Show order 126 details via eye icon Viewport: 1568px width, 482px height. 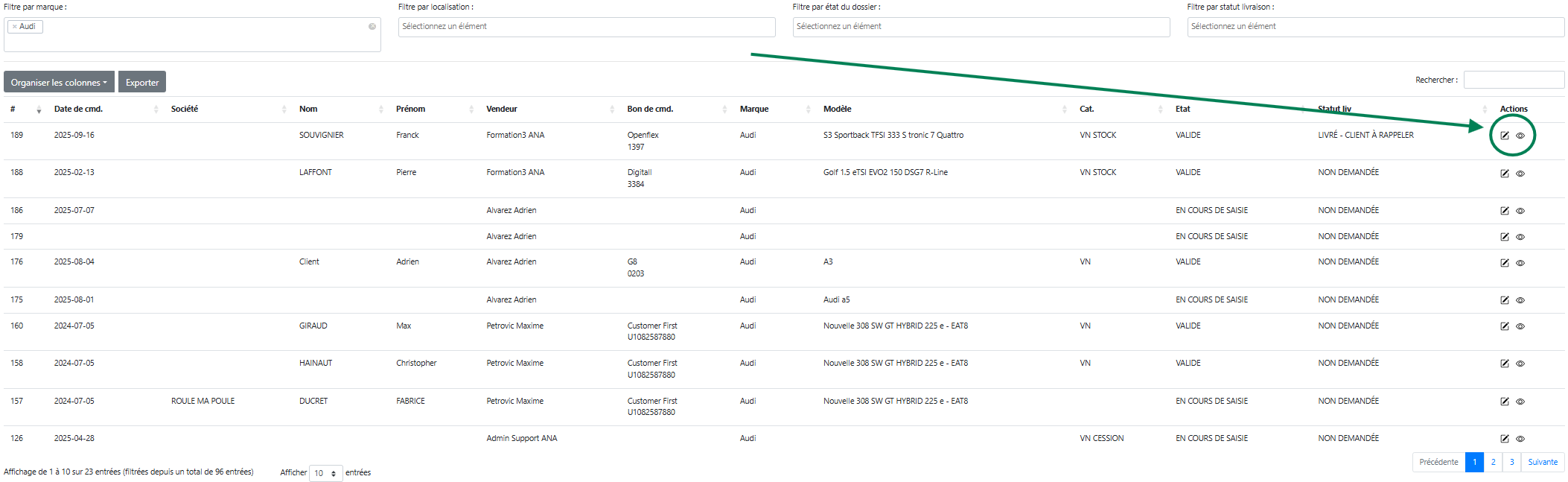point(1520,439)
